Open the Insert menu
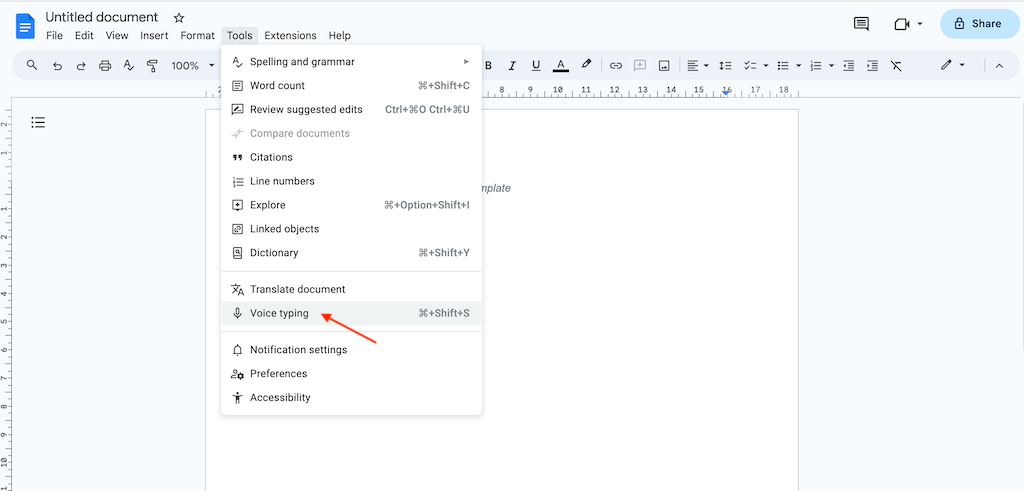This screenshot has height=491, width=1024. (154, 36)
